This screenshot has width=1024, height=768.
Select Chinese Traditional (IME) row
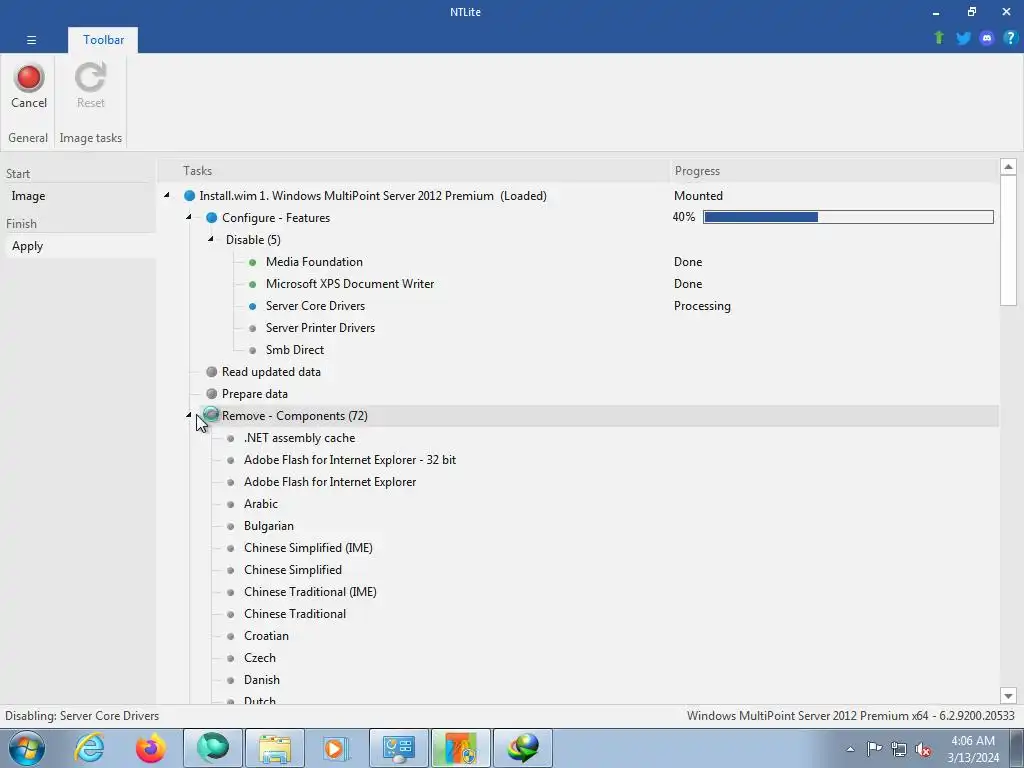point(310,592)
